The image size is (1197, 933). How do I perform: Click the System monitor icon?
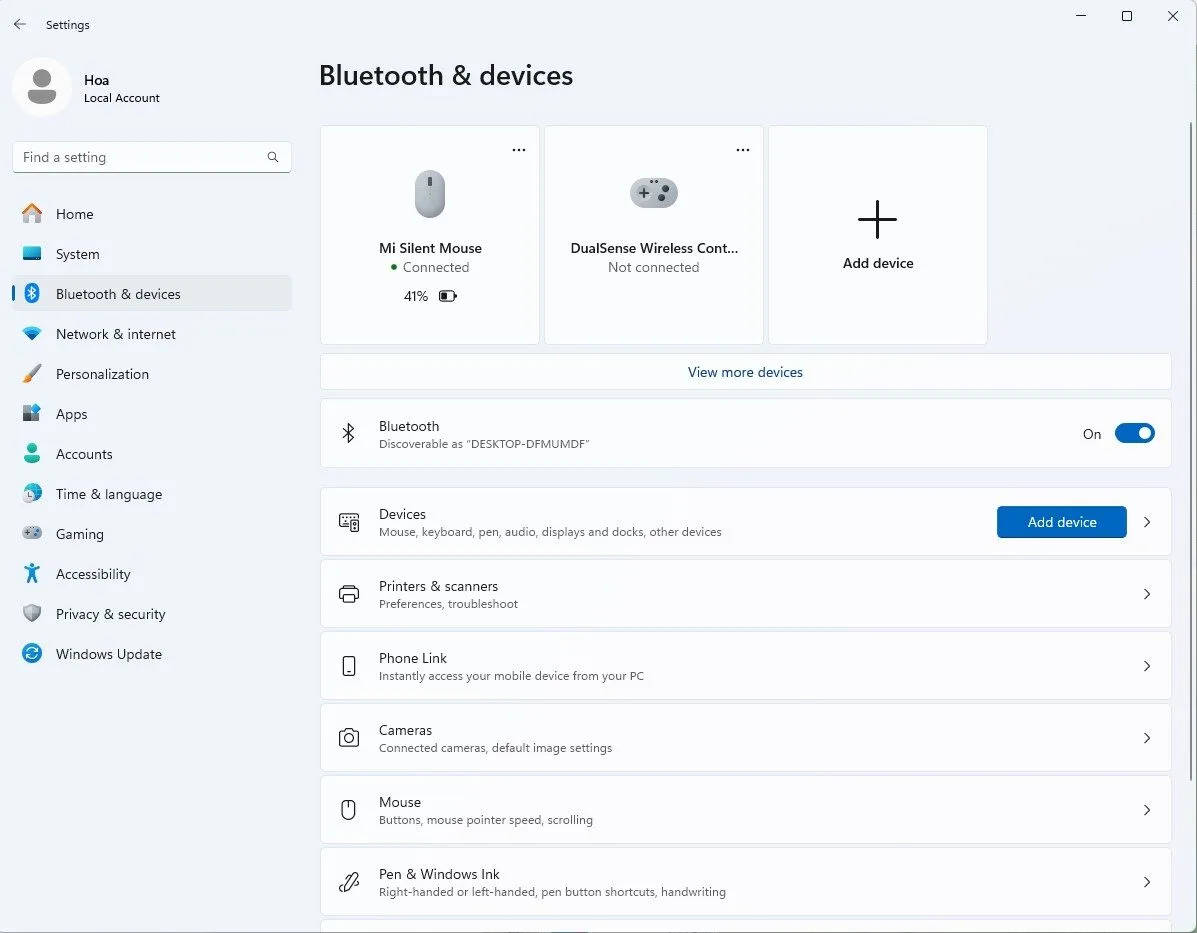[x=32, y=253]
